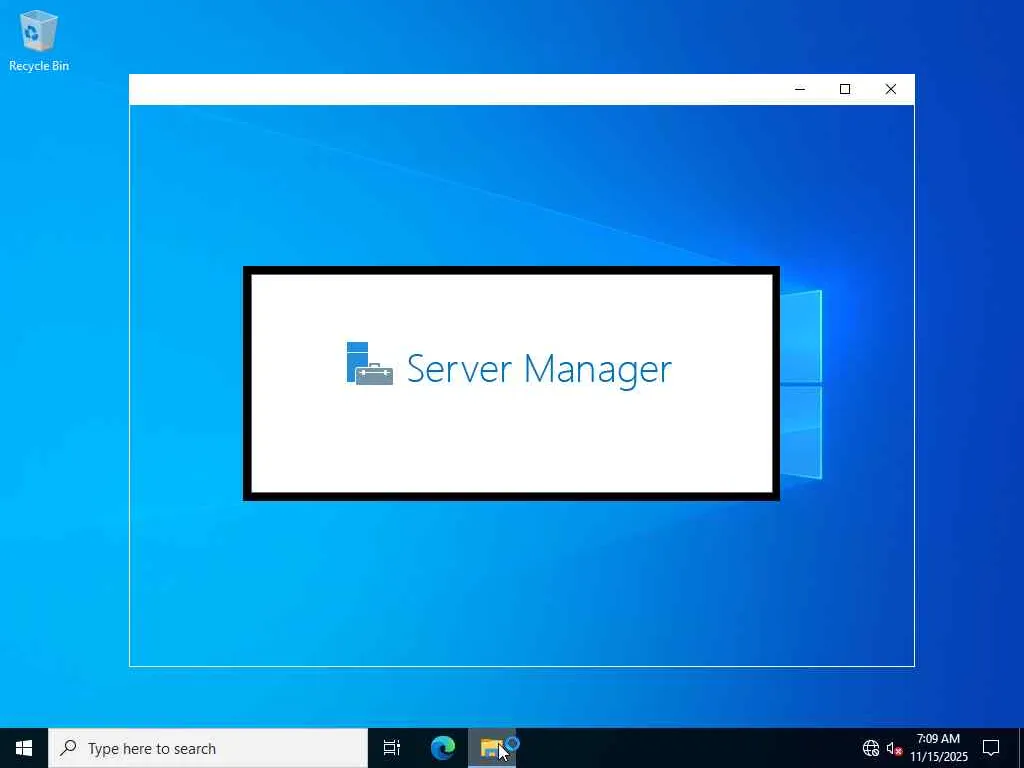The height and width of the screenshot is (768, 1024).
Task: Launch Microsoft Edge from the taskbar
Action: [443, 748]
